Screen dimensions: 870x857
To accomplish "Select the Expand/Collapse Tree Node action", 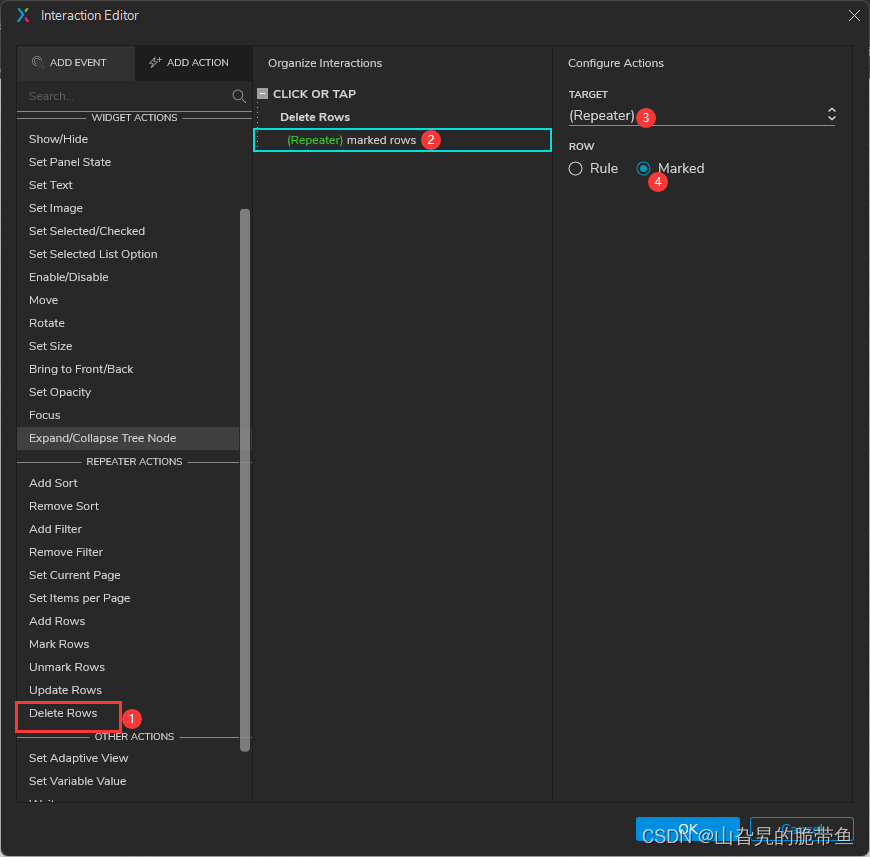I will (x=102, y=438).
